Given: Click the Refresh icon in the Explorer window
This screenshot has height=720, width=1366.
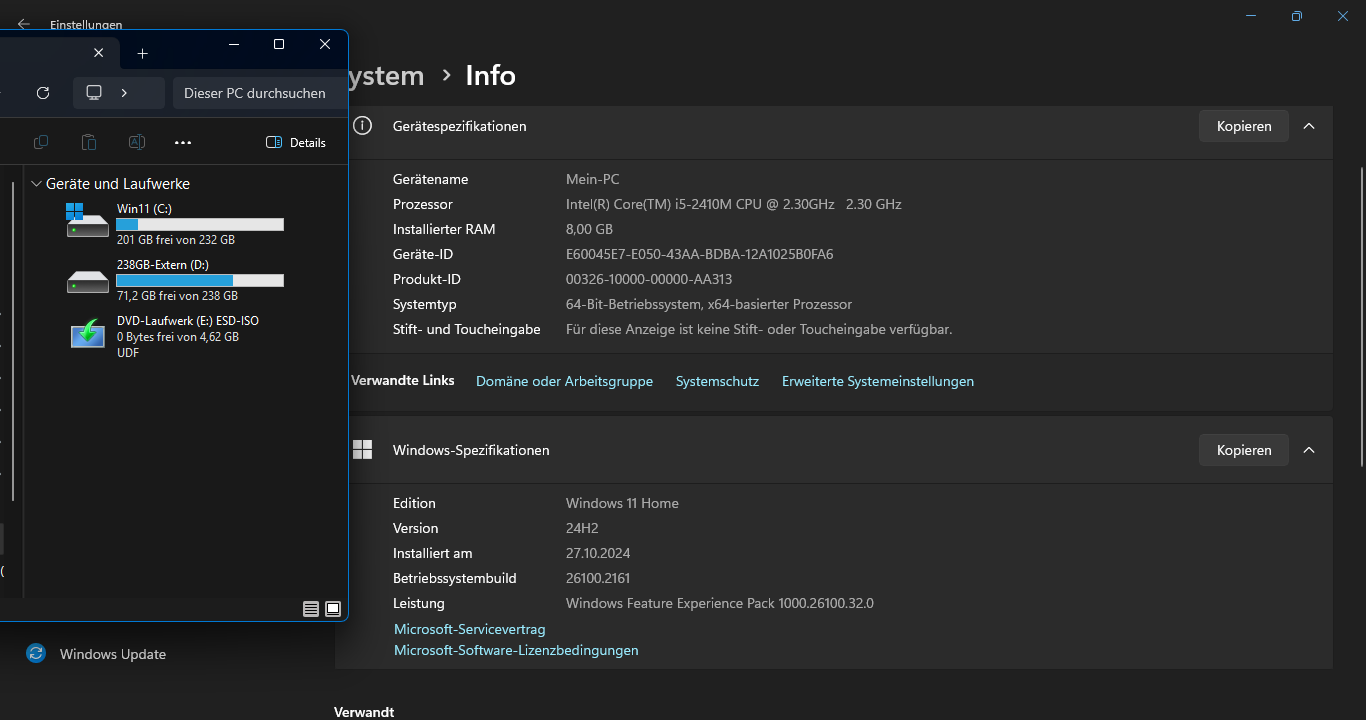Looking at the screenshot, I should [43, 93].
